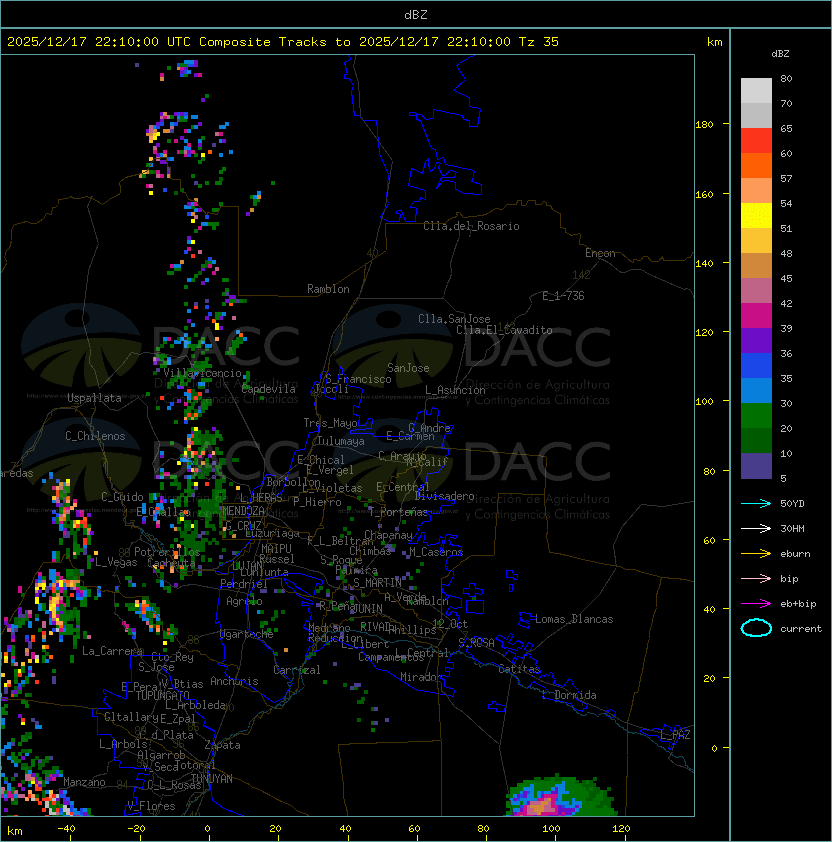Click the eb+bip magenta arrow legend icon

click(x=756, y=604)
